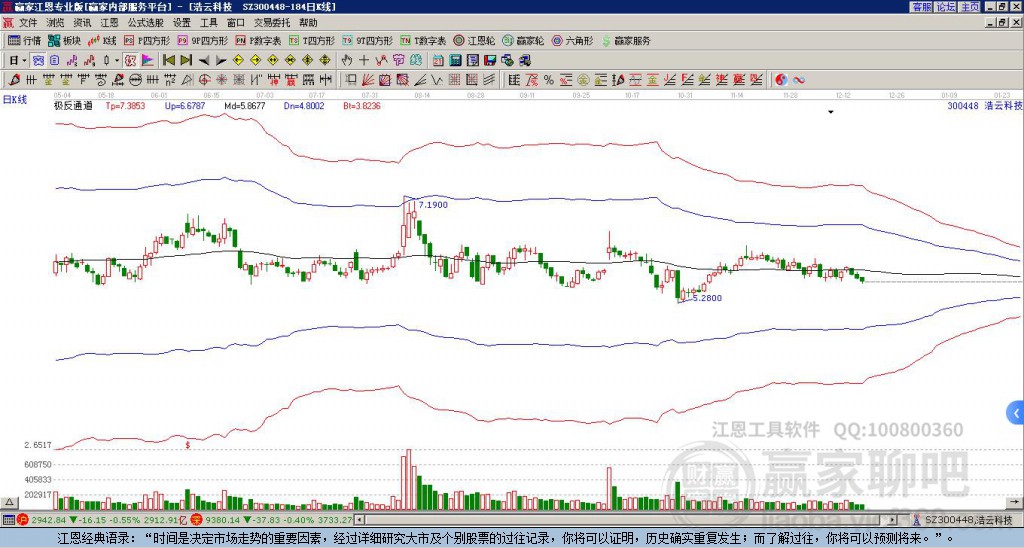Viewport: 1024px width, 548px height.
Task: Click the infinity loop icon
Action: point(799,80)
